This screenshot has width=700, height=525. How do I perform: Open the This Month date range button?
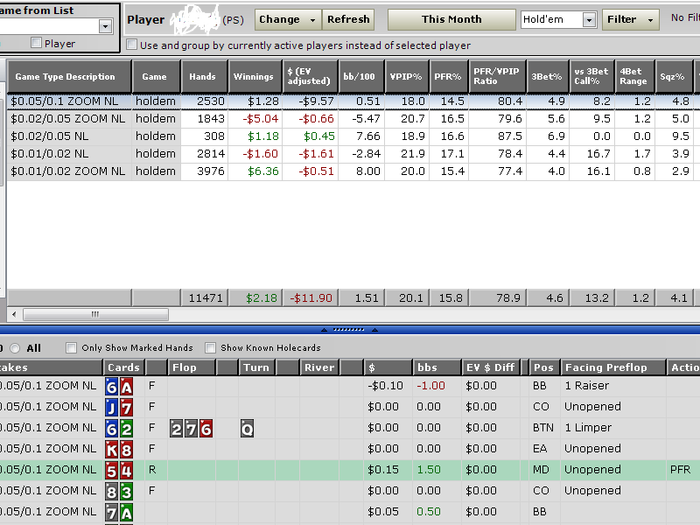451,20
